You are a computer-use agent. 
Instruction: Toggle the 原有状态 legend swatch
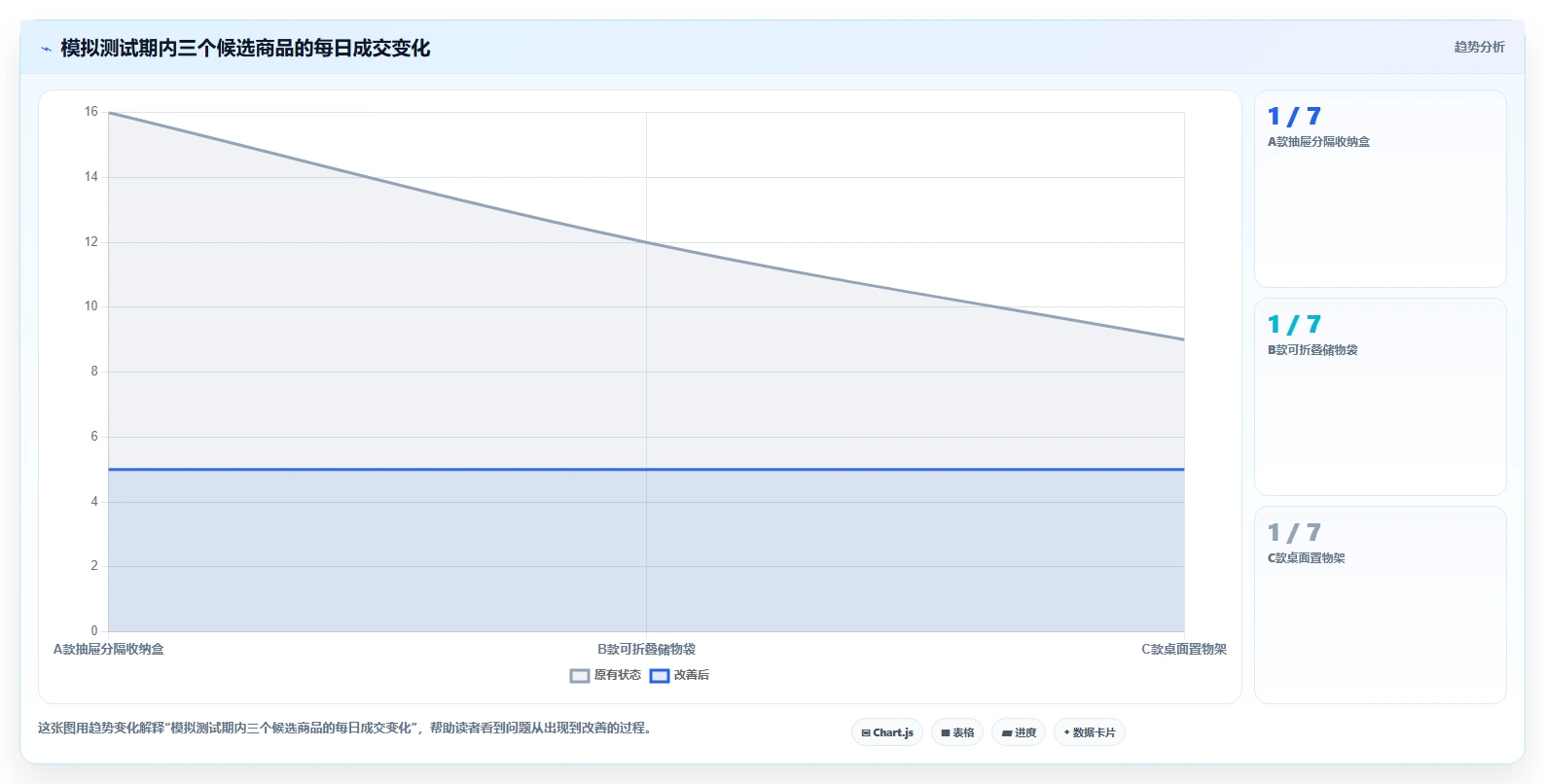[580, 676]
